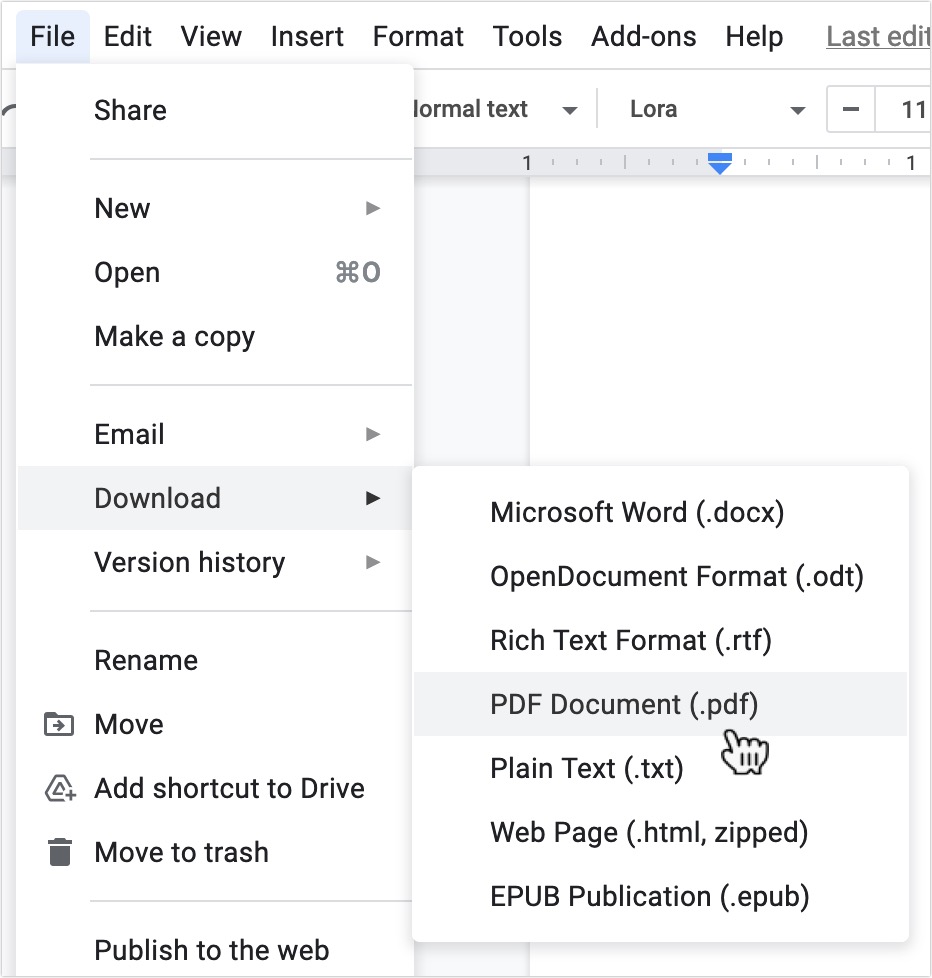
Task: Select Make a copy
Action: [215, 337]
